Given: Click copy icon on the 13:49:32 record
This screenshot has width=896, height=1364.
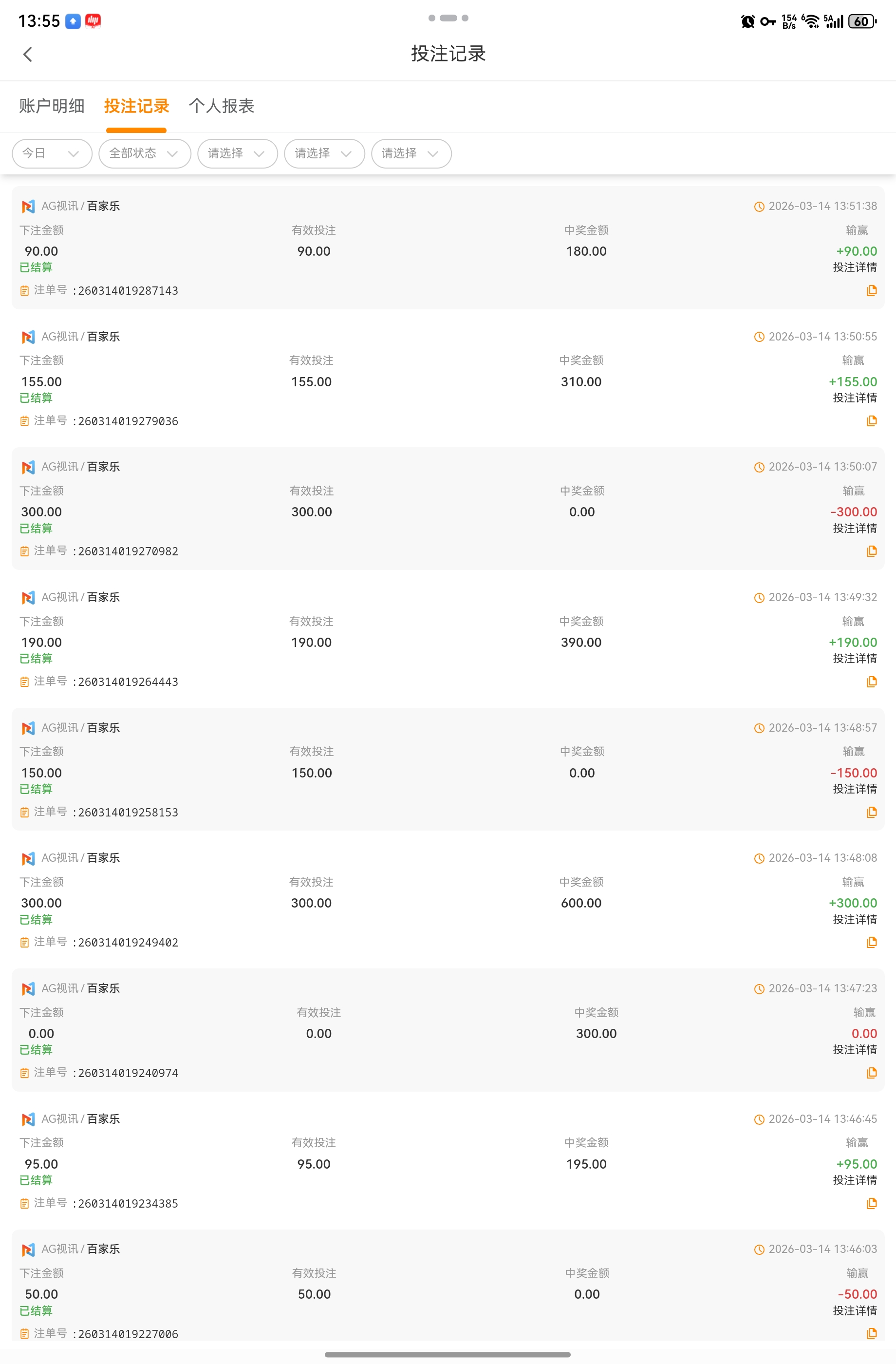Looking at the screenshot, I should coord(871,682).
